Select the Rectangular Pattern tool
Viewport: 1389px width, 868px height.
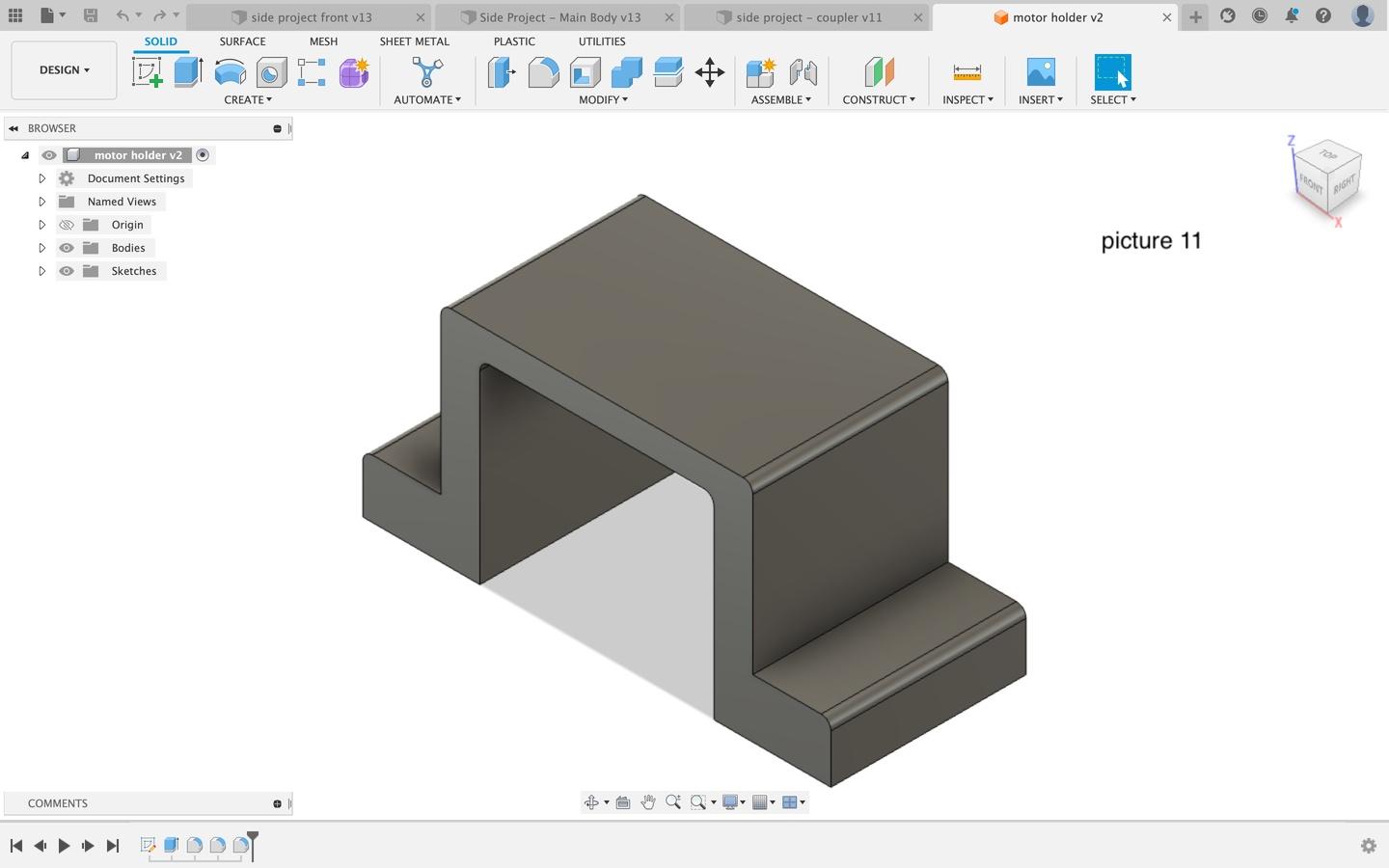(312, 72)
